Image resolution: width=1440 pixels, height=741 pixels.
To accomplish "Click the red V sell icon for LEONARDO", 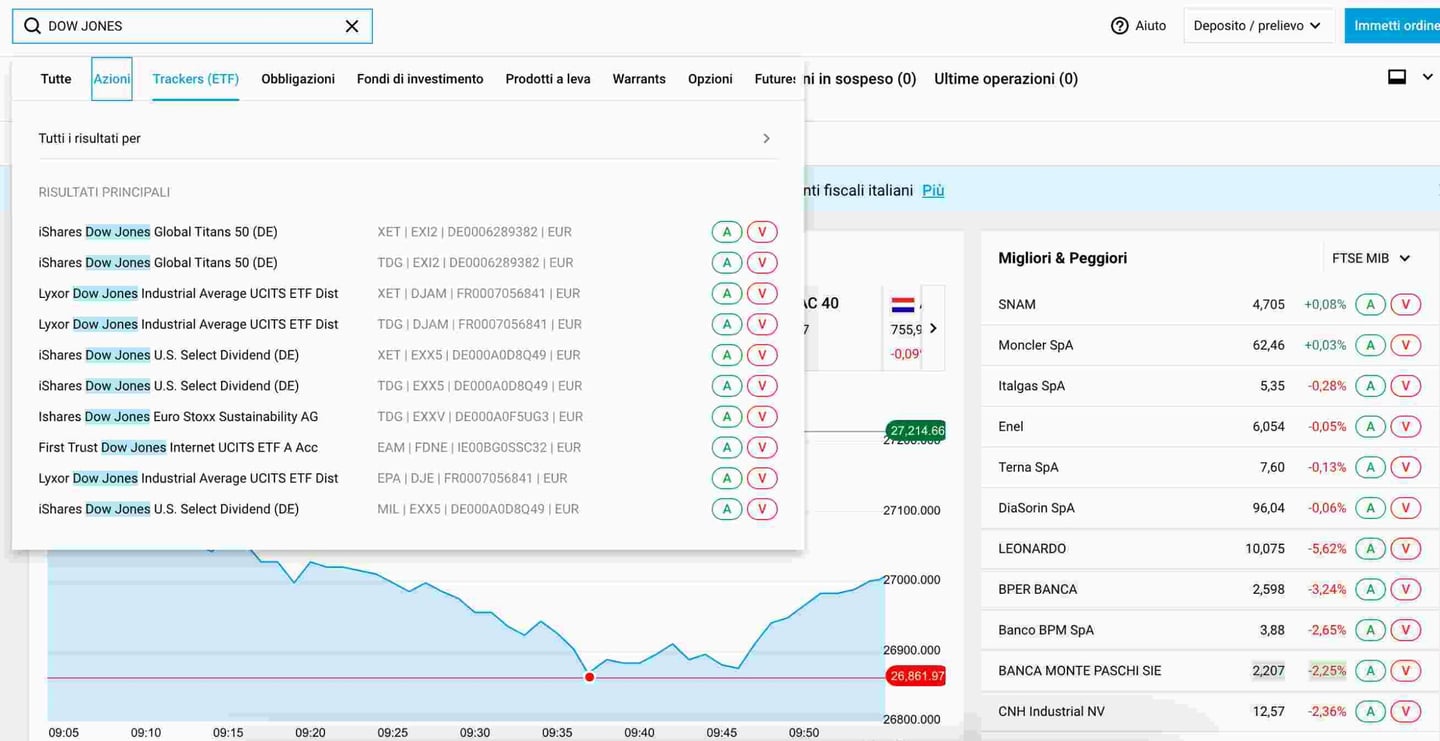I will coord(1405,548).
